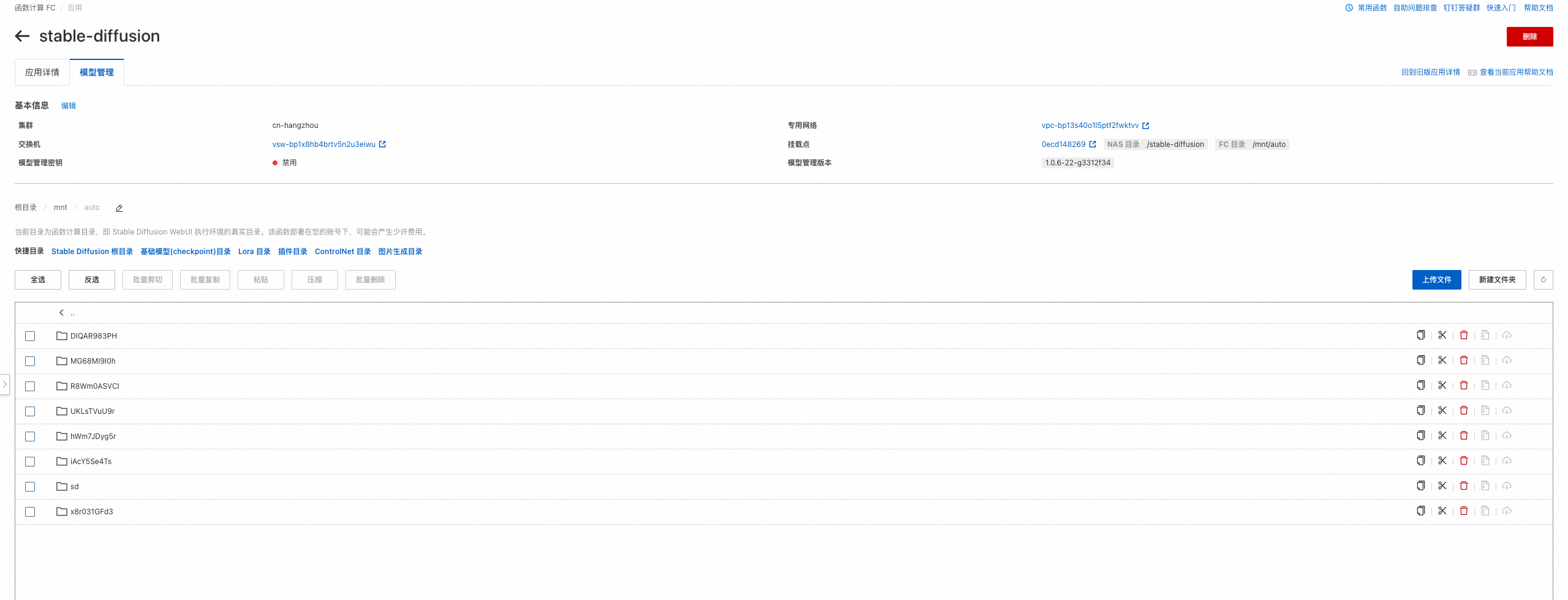Toggle the UKLsTVuU9r row checkbox

pyautogui.click(x=30, y=411)
